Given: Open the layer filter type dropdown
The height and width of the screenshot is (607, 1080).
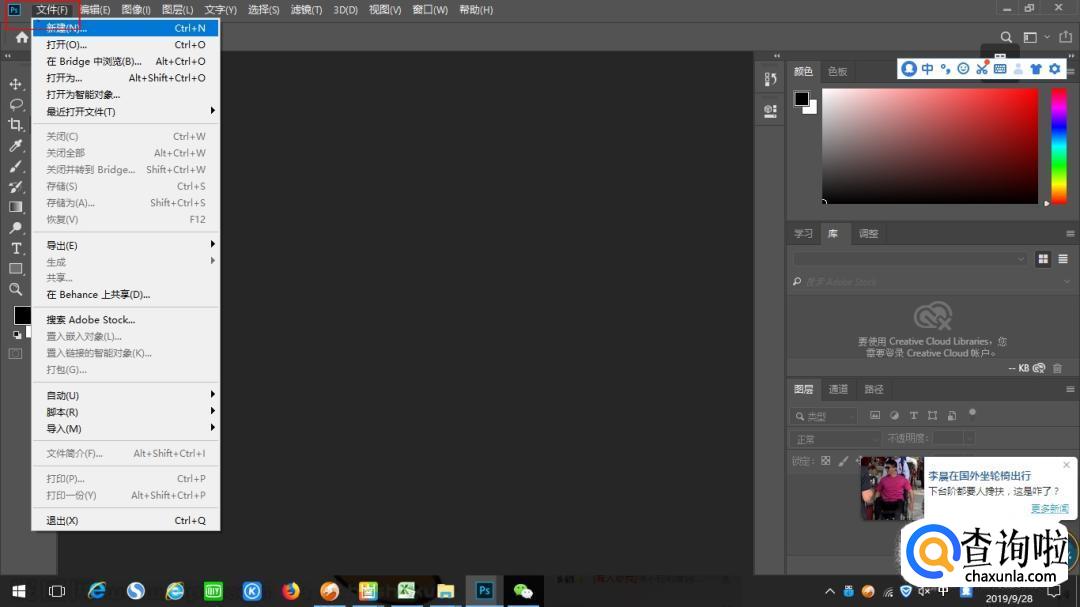Looking at the screenshot, I should tap(824, 416).
